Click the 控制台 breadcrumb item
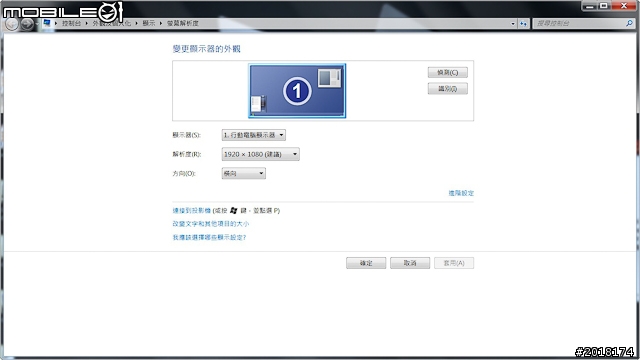 [71, 23]
